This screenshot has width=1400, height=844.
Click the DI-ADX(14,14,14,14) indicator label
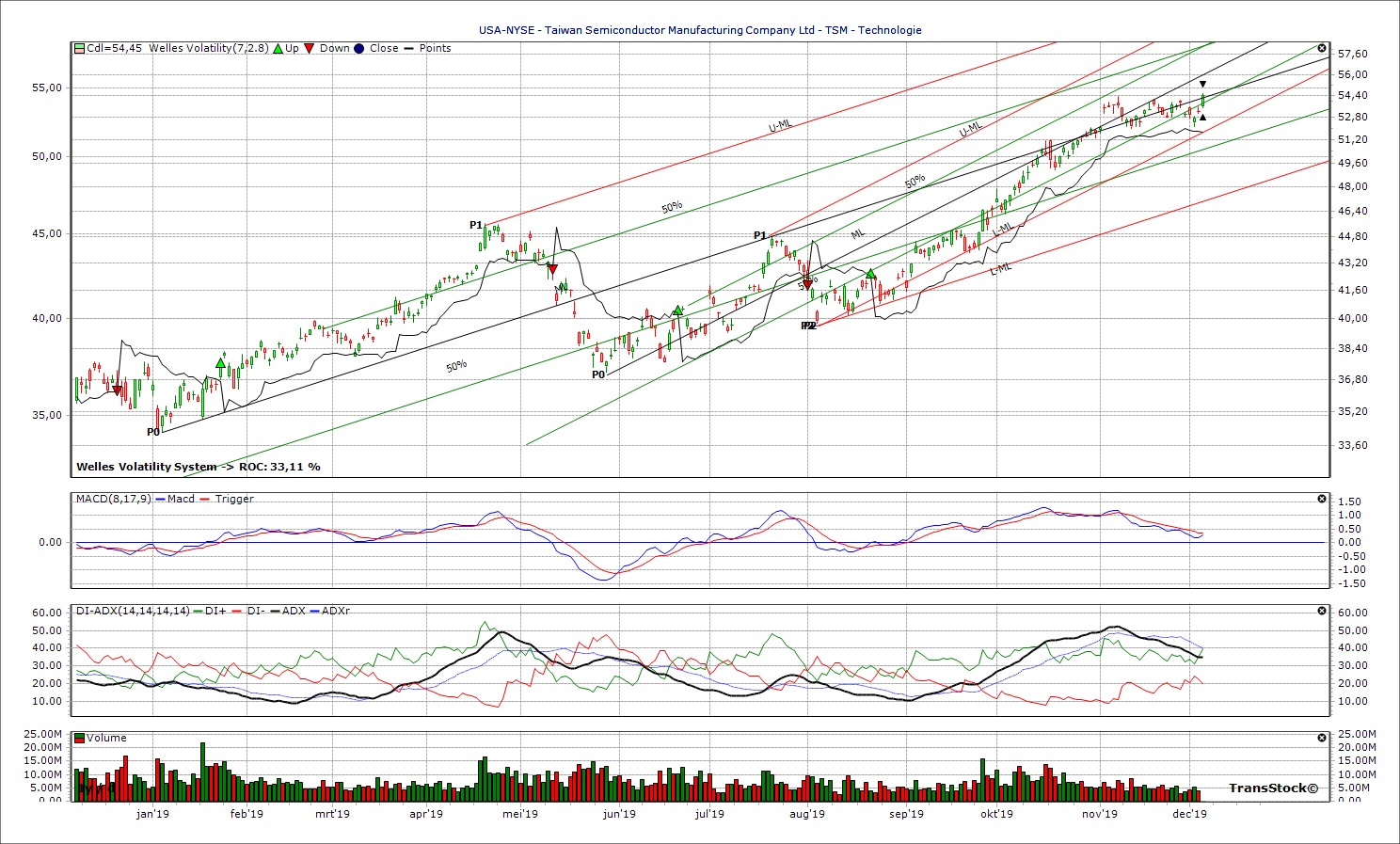(134, 611)
